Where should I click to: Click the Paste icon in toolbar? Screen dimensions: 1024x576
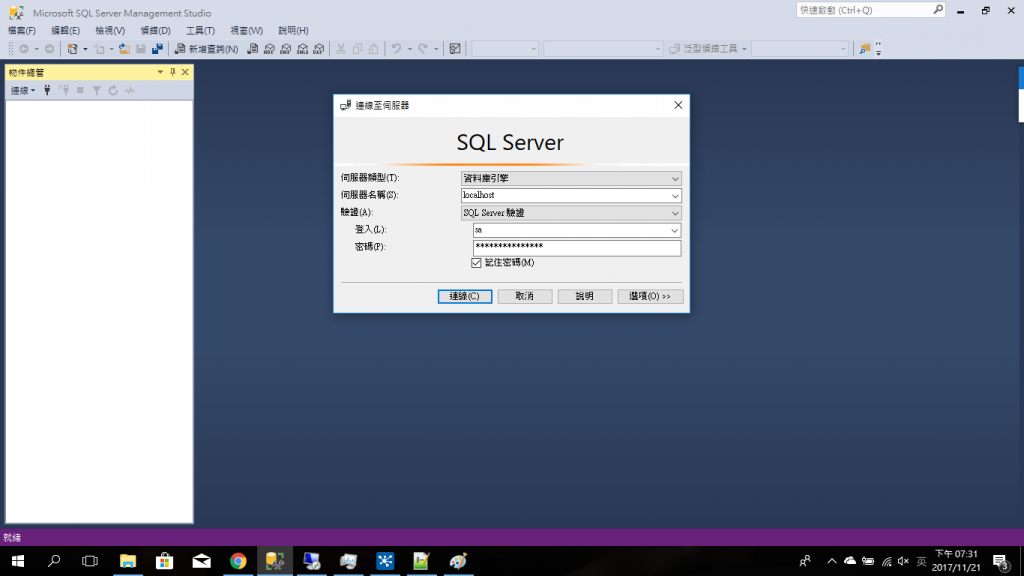(x=374, y=49)
